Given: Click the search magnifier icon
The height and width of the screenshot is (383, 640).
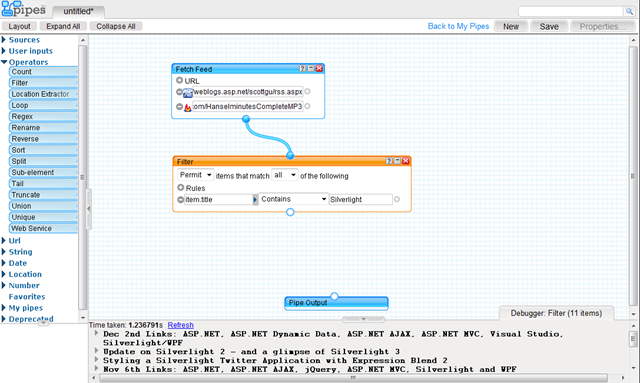Looking at the screenshot, I should pyautogui.click(x=629, y=11).
